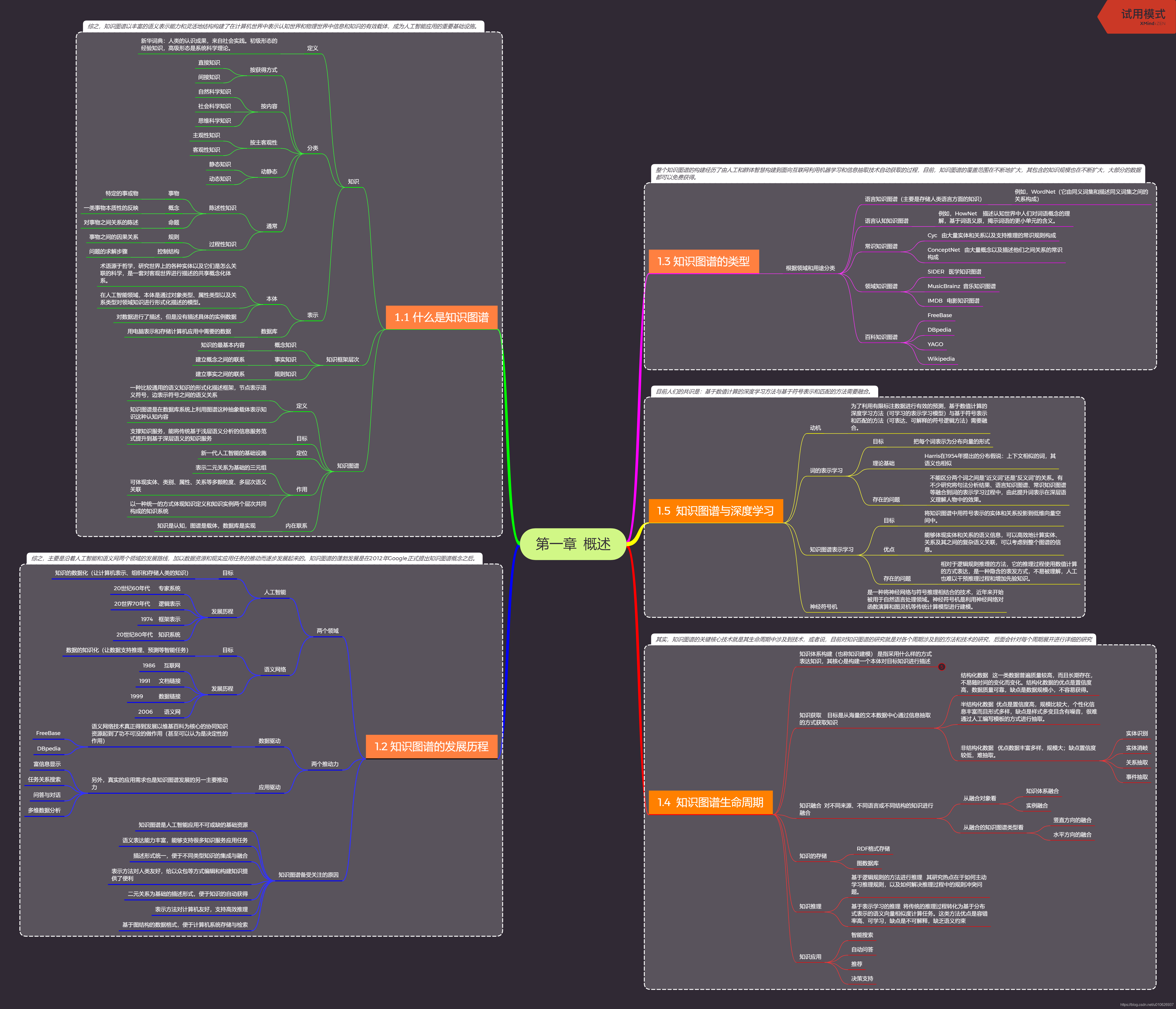This screenshot has height=1009, width=1176.
Task: Select the 多维数据分析 leaf
Action: [x=44, y=810]
